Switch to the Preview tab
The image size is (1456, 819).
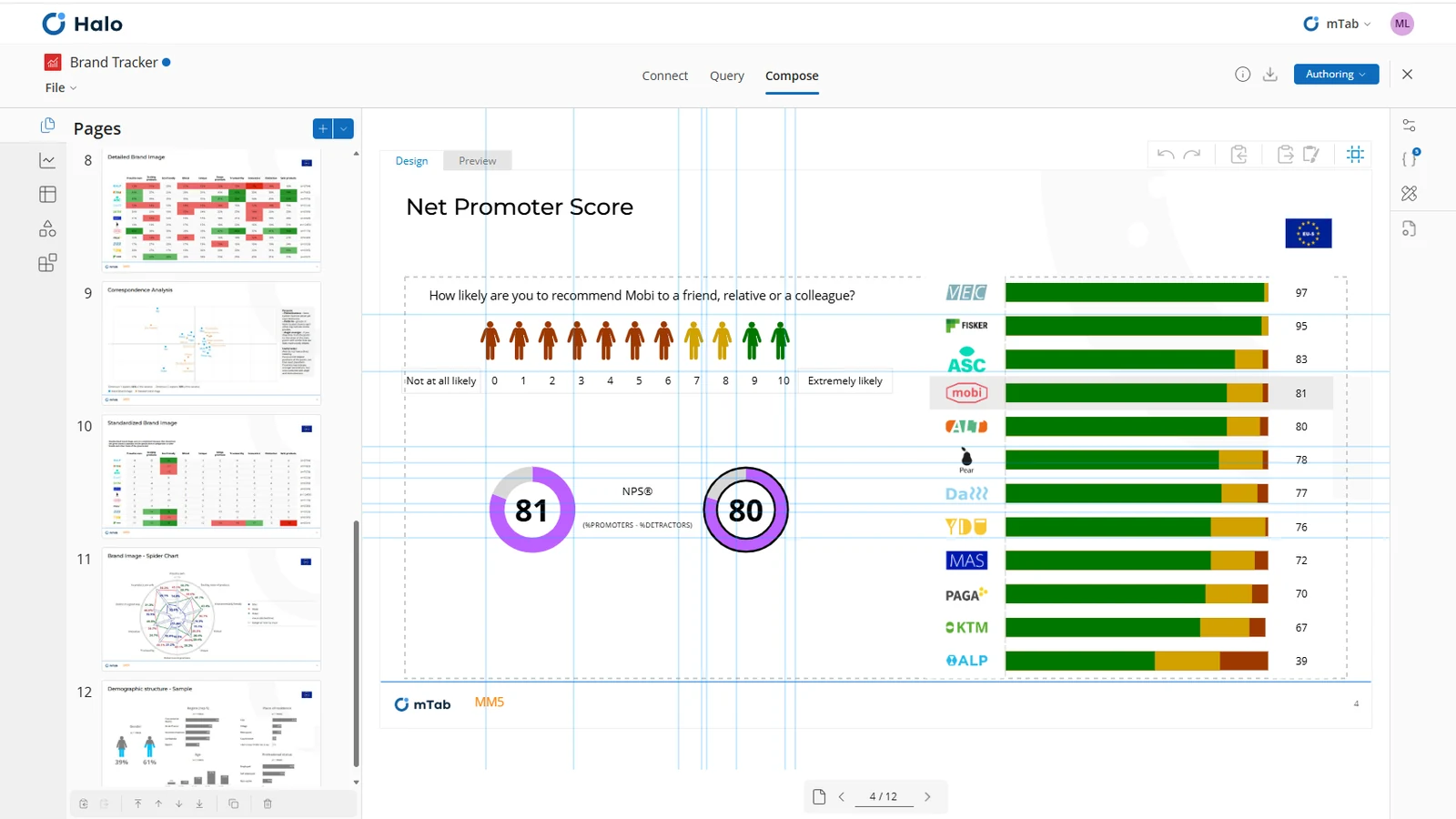coord(478,161)
